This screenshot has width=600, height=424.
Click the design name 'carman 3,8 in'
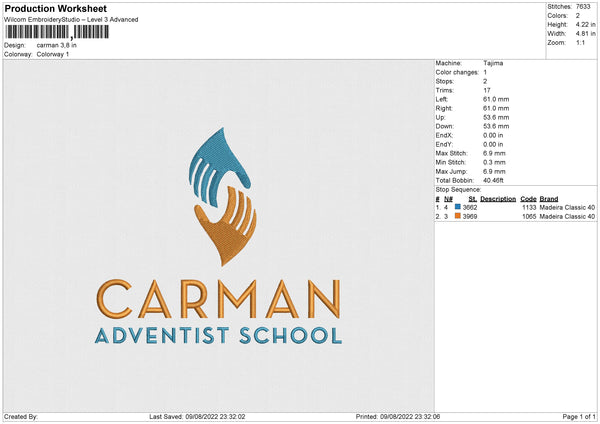tap(56, 45)
